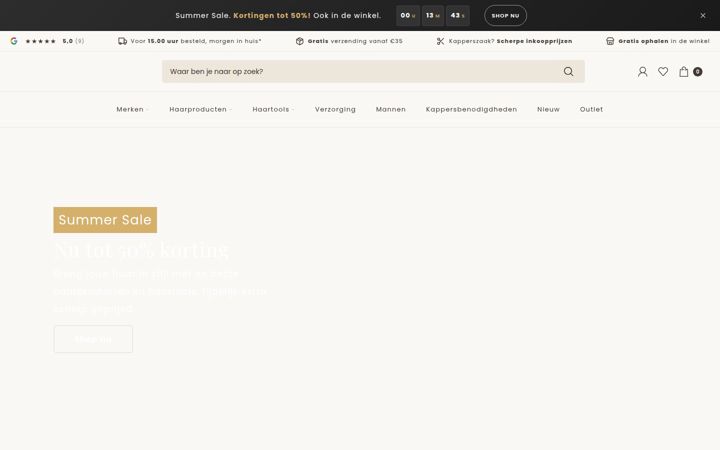Screen dimensions: 720x450
Task: Click the Summer Sale hero label
Action: pyautogui.click(x=105, y=220)
